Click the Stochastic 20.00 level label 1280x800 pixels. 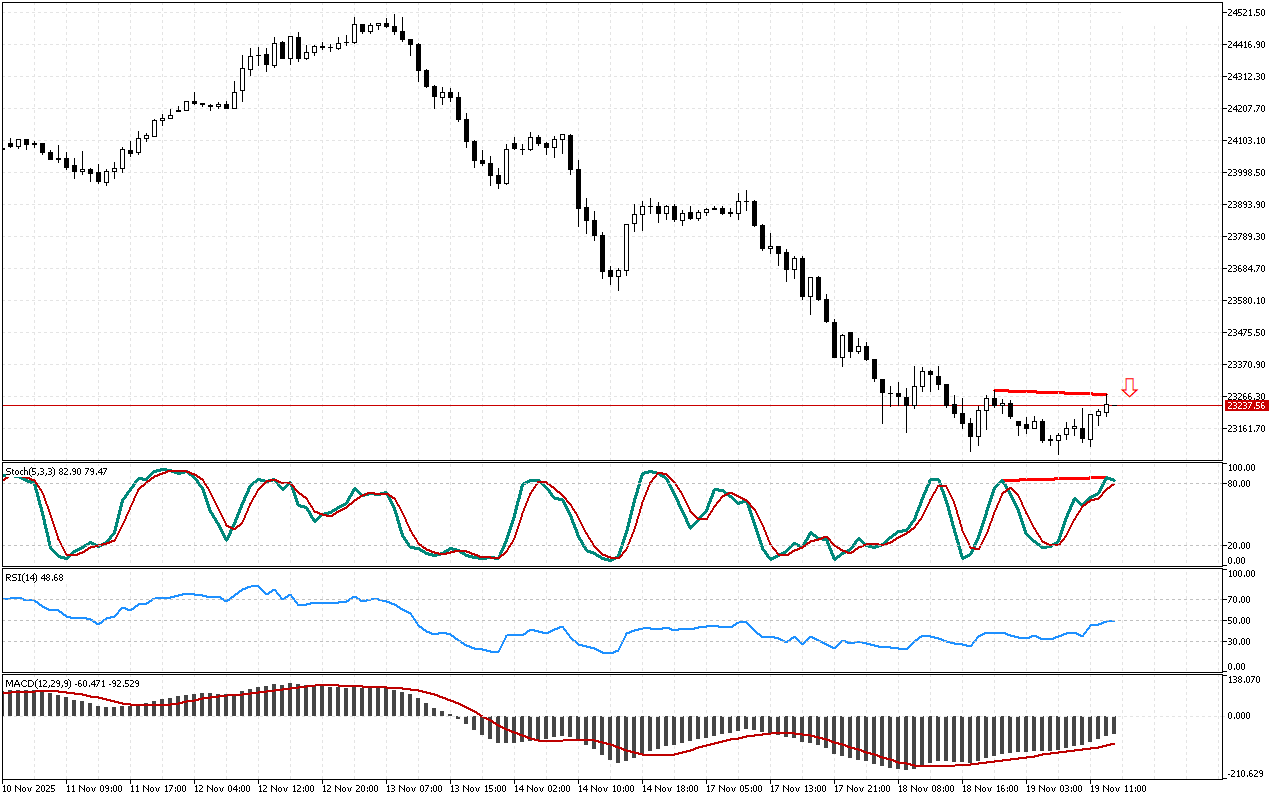point(1242,546)
